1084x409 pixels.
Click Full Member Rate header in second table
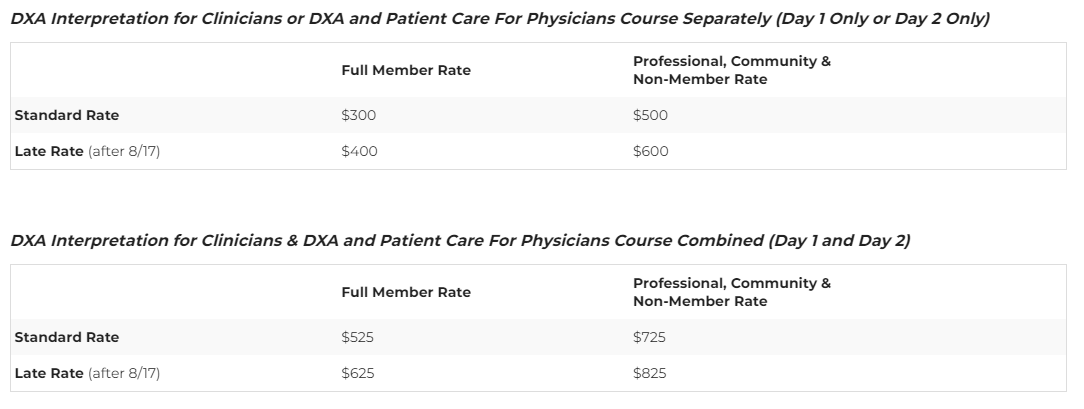pyautogui.click(x=406, y=292)
